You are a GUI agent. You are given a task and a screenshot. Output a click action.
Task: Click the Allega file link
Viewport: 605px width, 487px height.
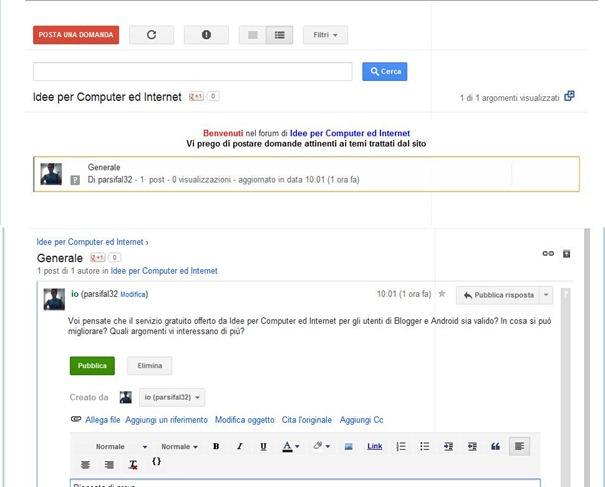103,420
